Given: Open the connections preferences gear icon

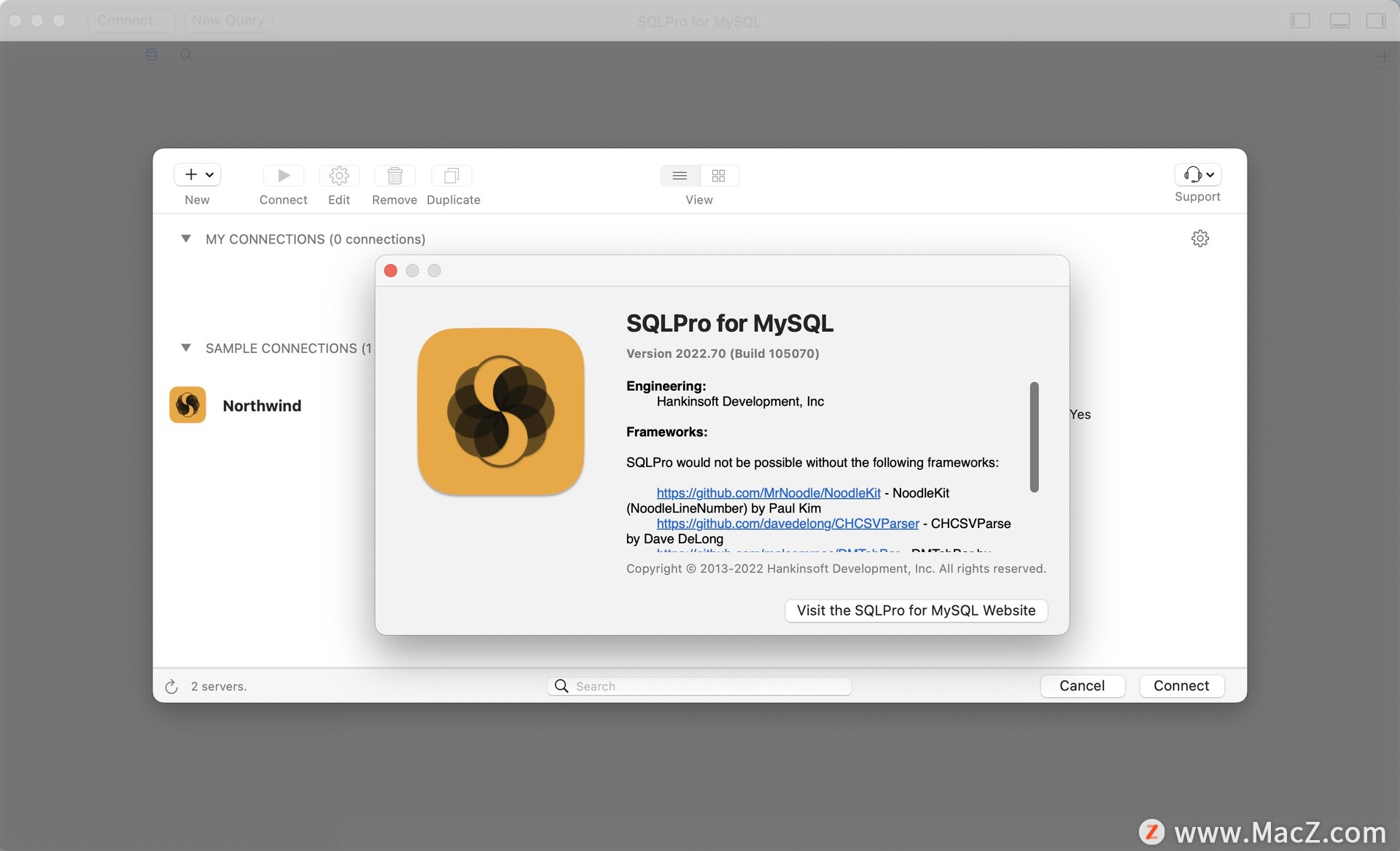Looking at the screenshot, I should pos(1200,238).
